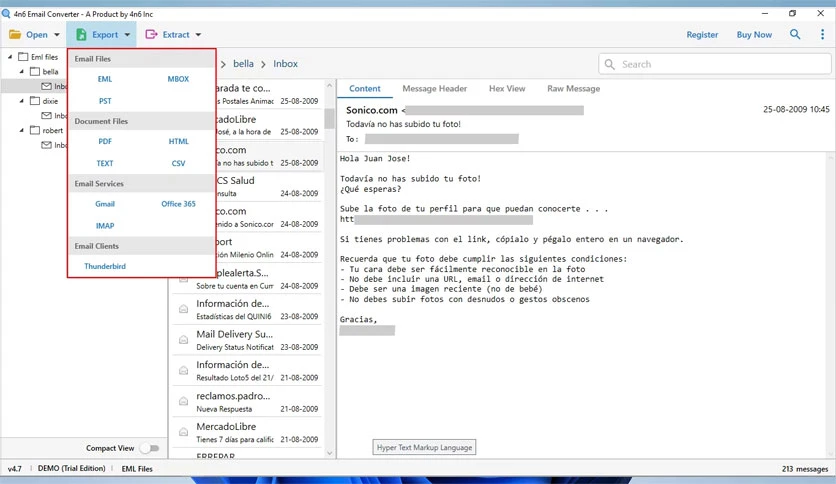Choose Office 365 export option
Screen dimensions: 836x484
click(179, 204)
